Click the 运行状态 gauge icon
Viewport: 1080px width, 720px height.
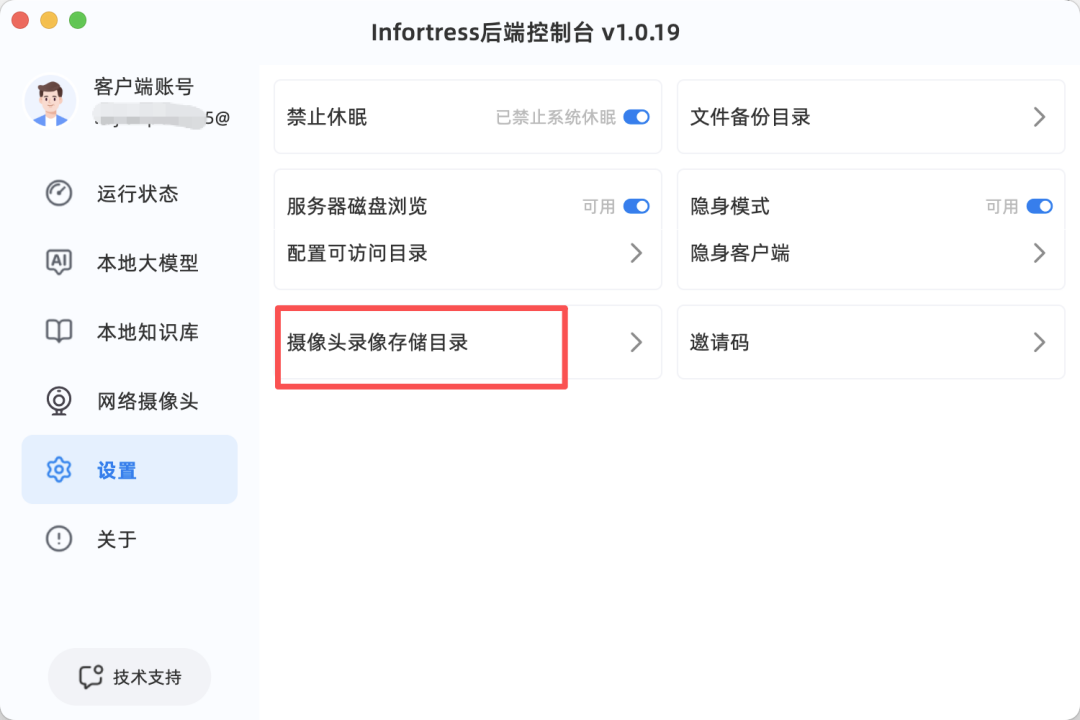(59, 193)
